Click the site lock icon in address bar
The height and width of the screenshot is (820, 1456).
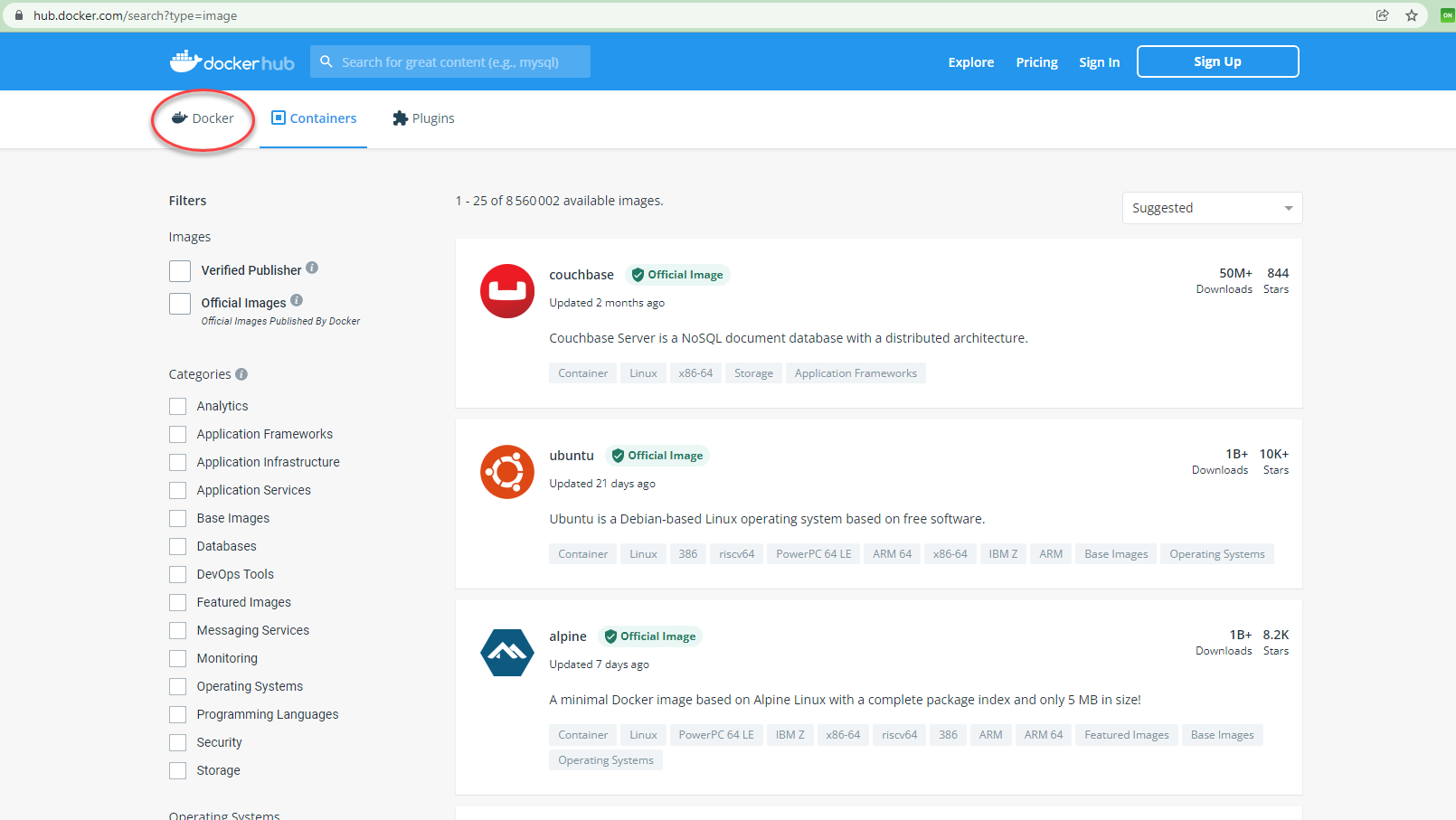18,15
